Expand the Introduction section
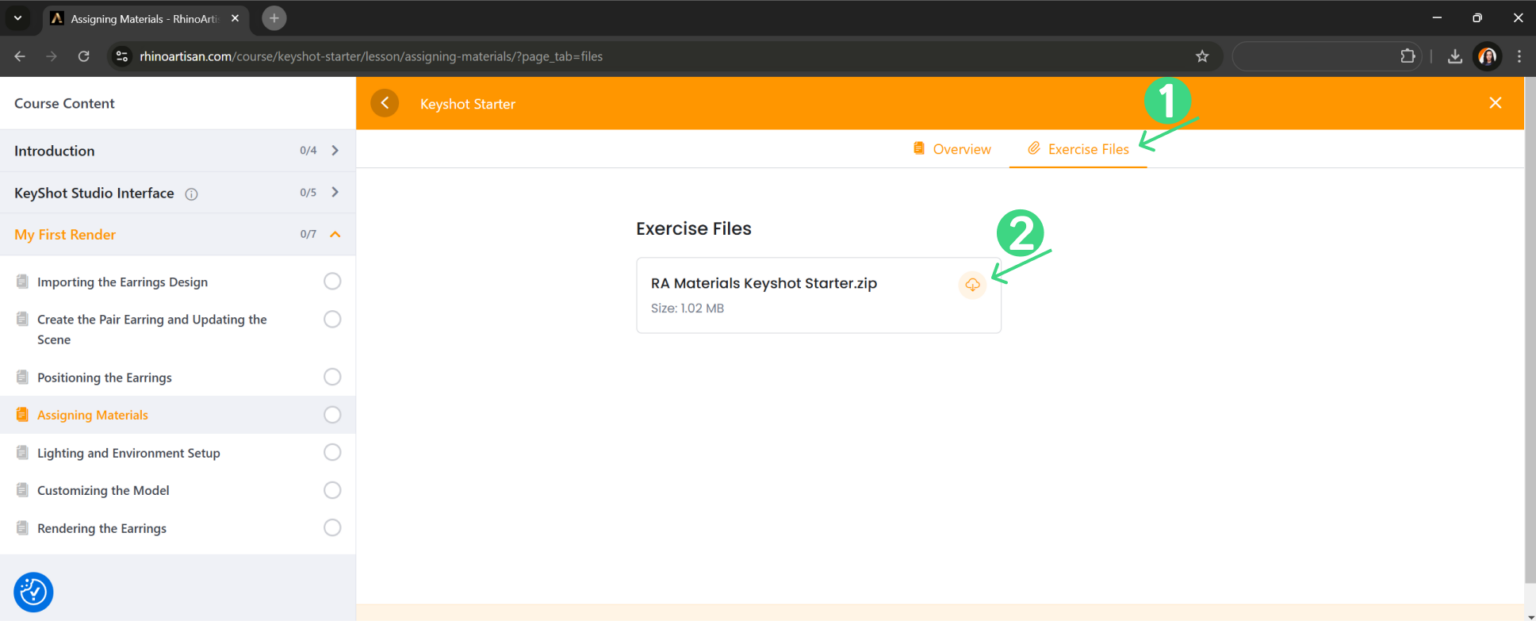Screen dimensions: 1536x621 (335, 151)
